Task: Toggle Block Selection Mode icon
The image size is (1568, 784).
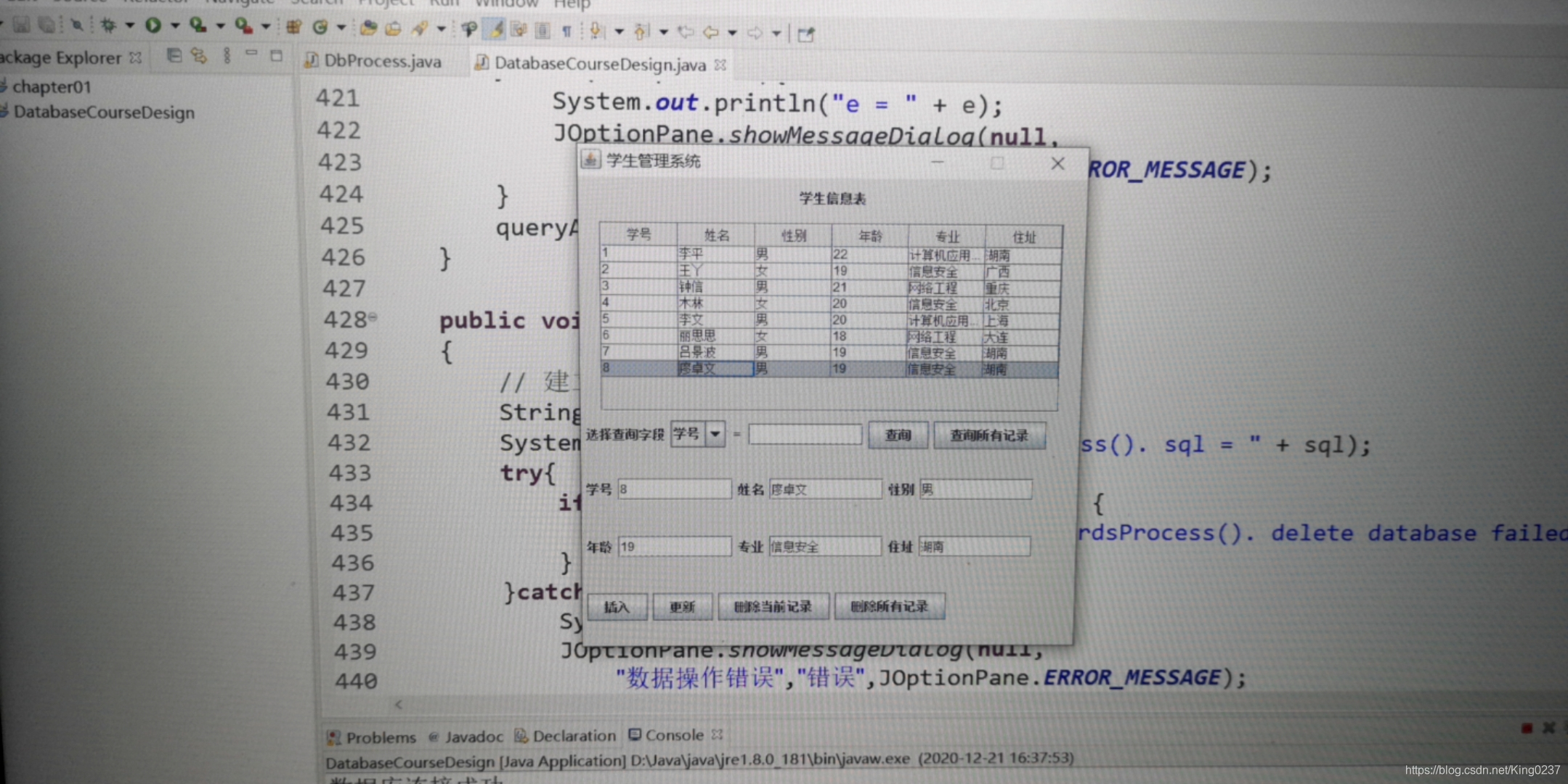Action: tap(543, 30)
